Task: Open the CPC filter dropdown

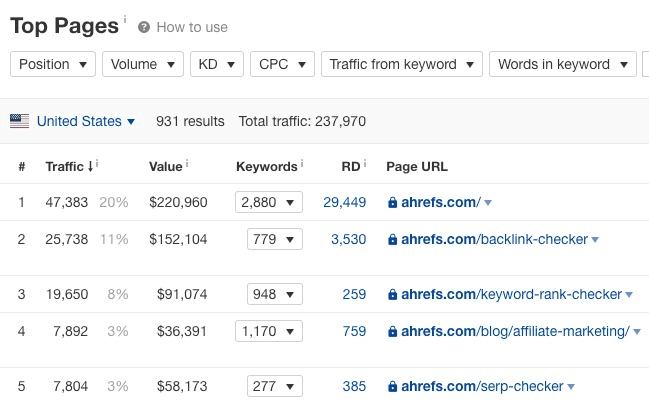Action: point(282,64)
